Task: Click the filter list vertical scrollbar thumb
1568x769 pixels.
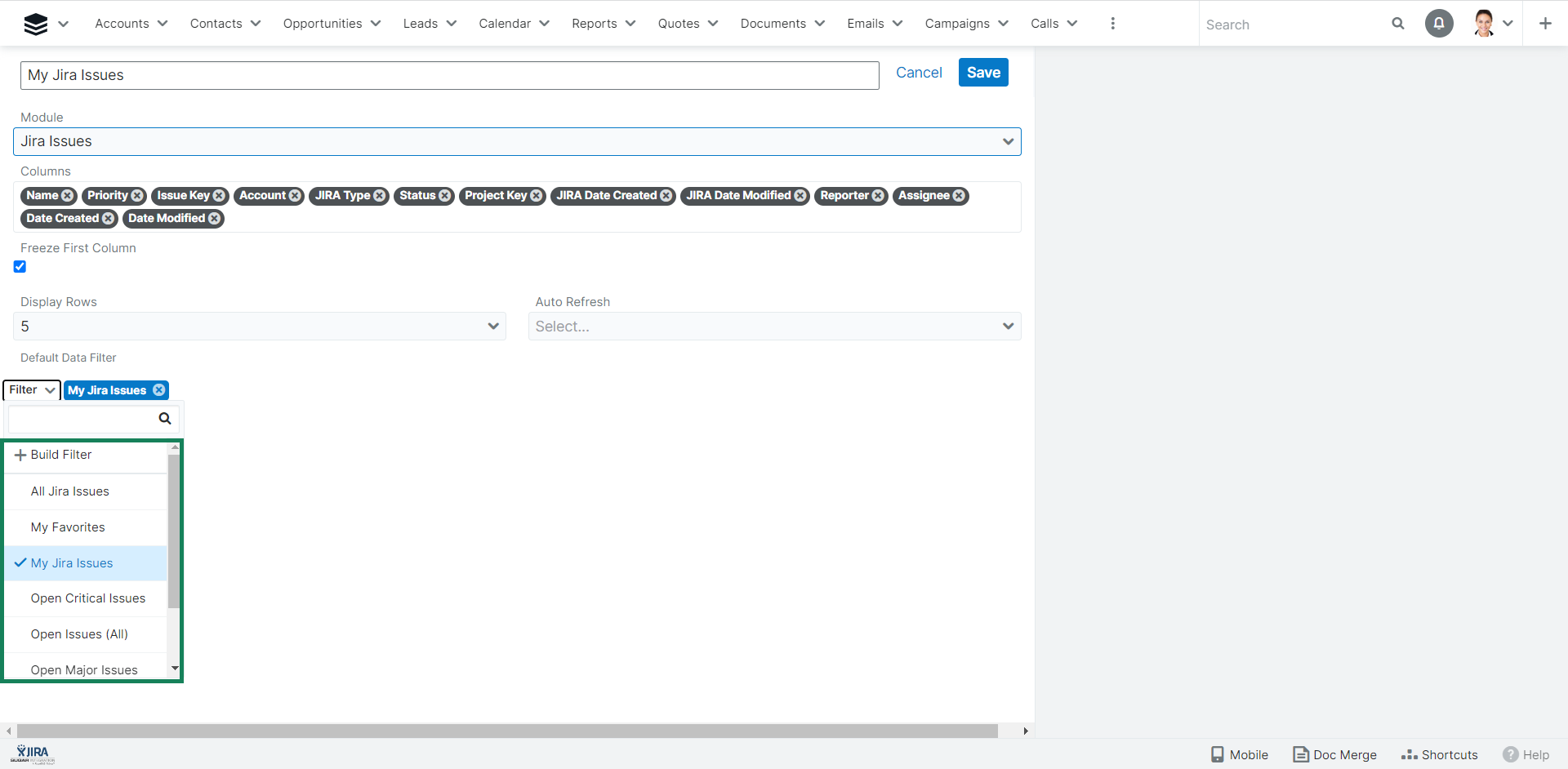Action: click(173, 531)
